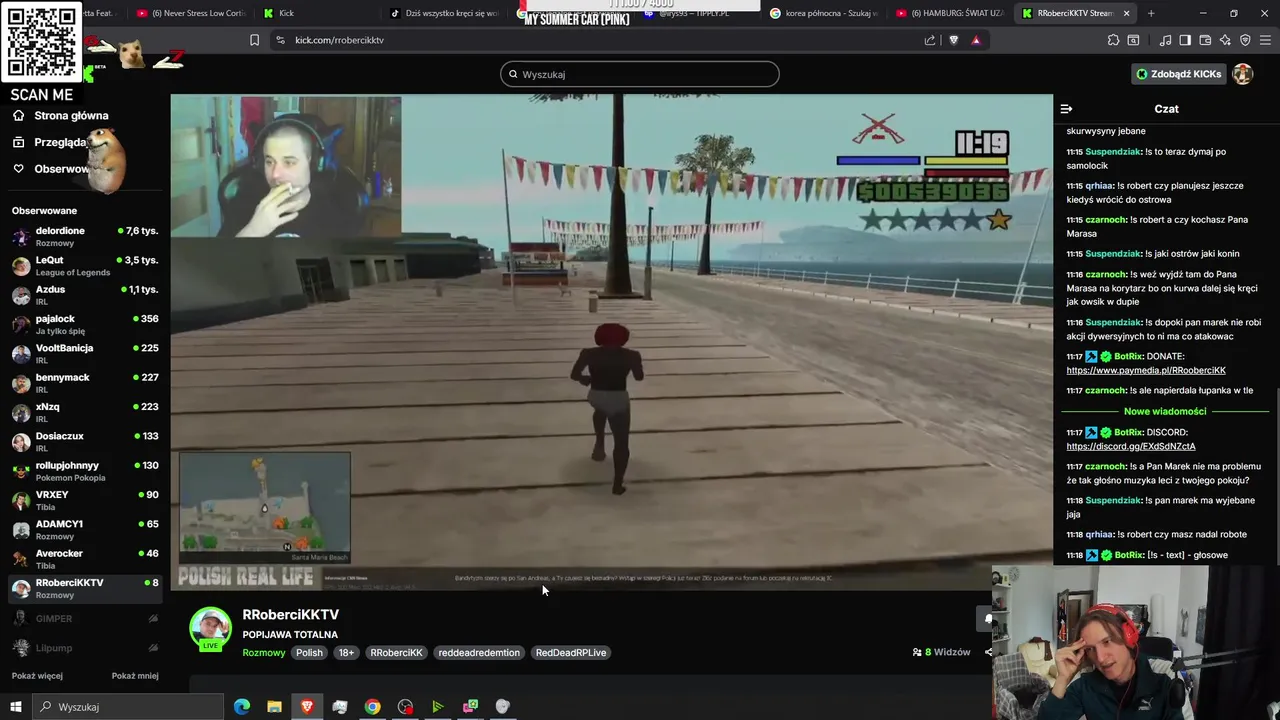The image size is (1280, 720).
Task: Switch to Never Stress Low Cortisol YouTube tab
Action: click(x=190, y=13)
